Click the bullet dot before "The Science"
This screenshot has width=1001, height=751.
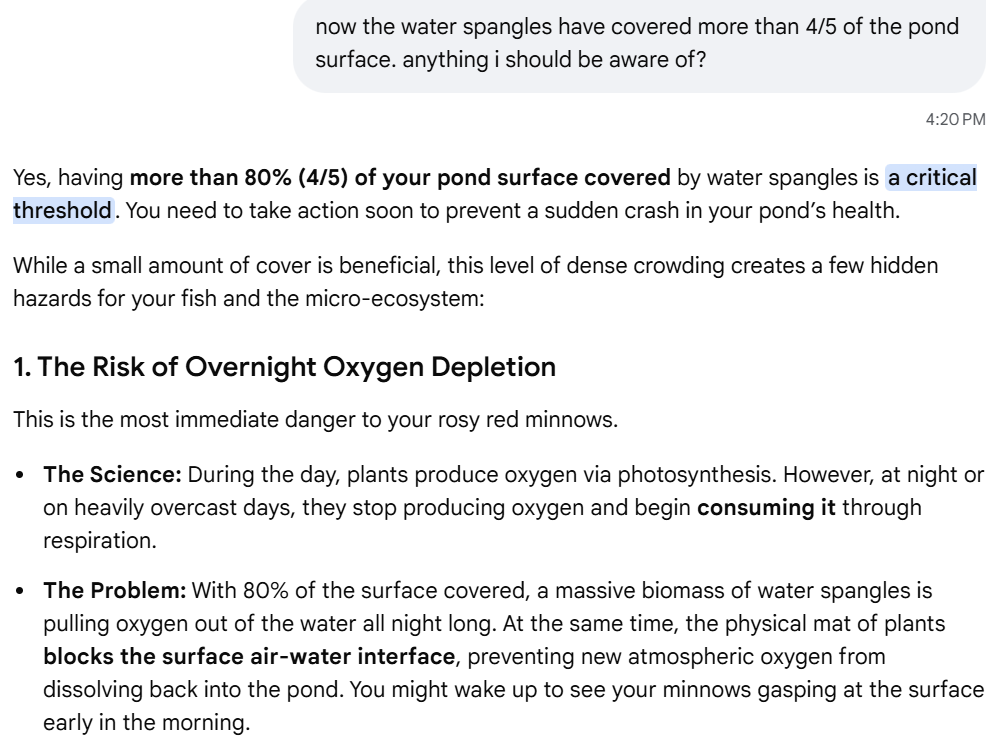(20, 476)
